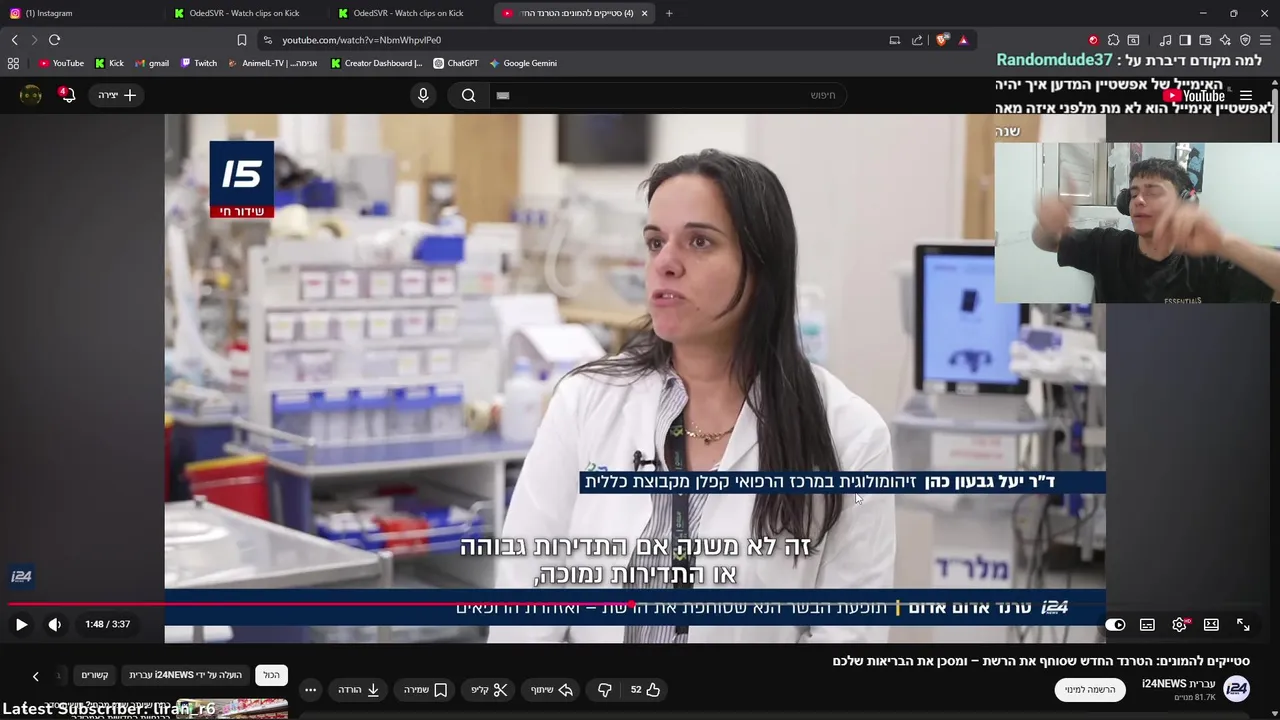
Task: Select the הכול filter chip
Action: (x=271, y=675)
